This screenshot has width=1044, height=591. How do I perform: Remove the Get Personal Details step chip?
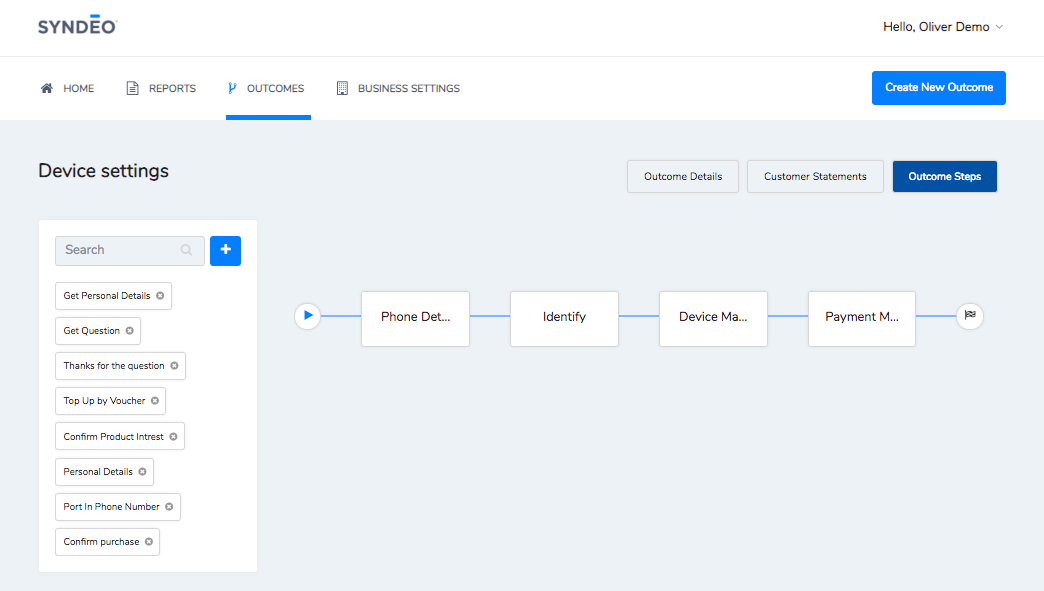(160, 296)
